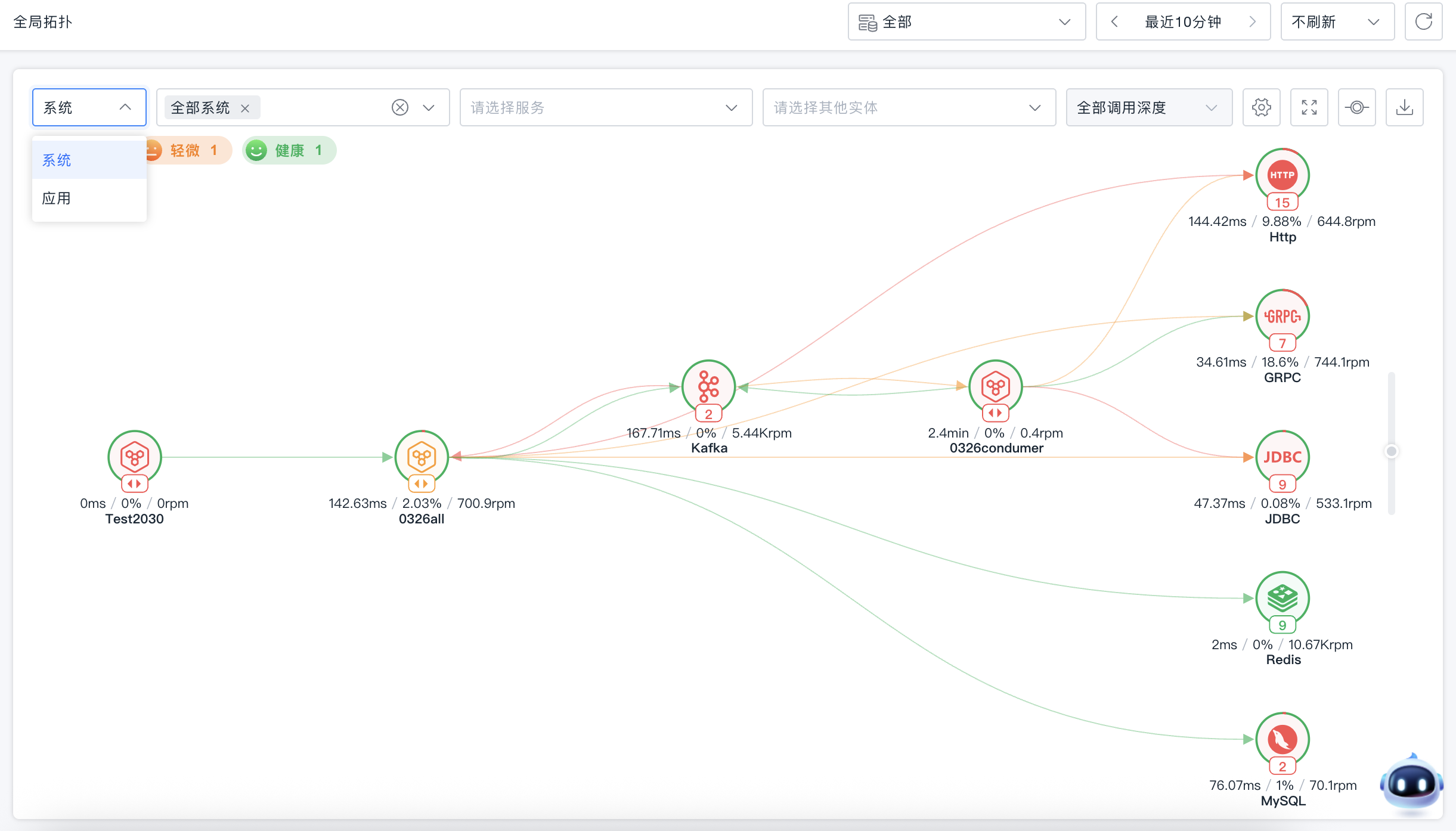Click the vertical zoom slider handle
The width and height of the screenshot is (1456, 831).
click(x=1391, y=451)
